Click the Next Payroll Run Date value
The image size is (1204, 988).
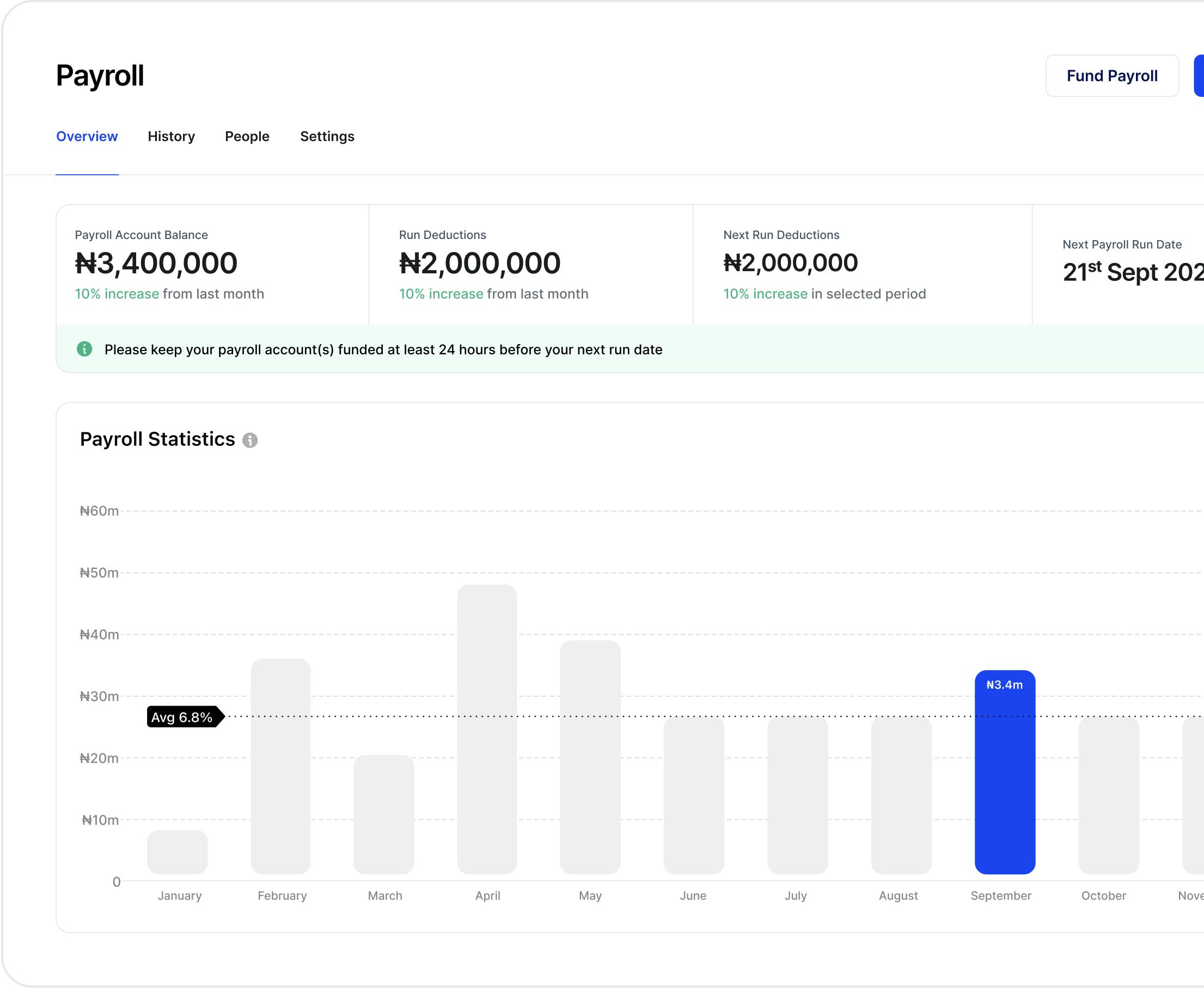click(x=1133, y=272)
